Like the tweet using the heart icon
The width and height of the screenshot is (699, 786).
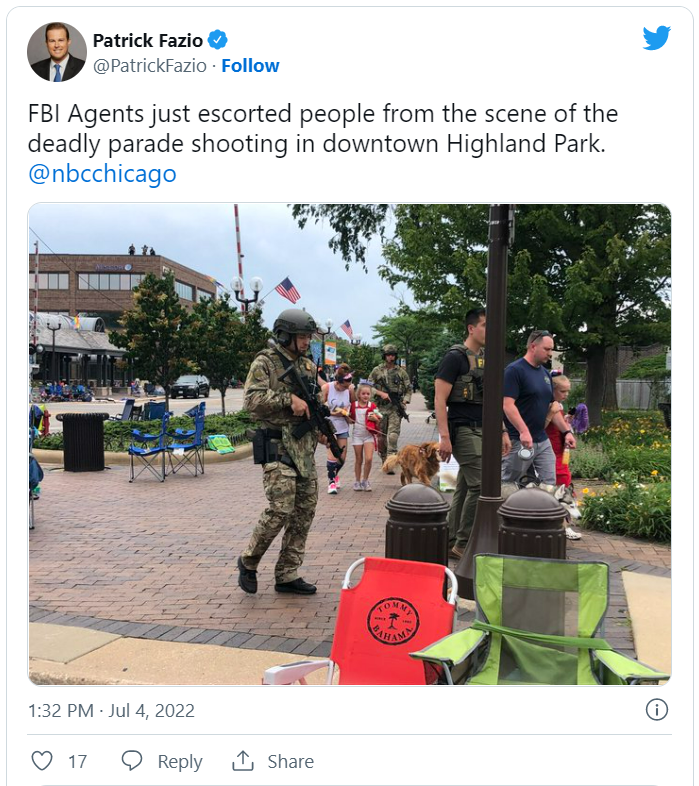tap(42, 760)
